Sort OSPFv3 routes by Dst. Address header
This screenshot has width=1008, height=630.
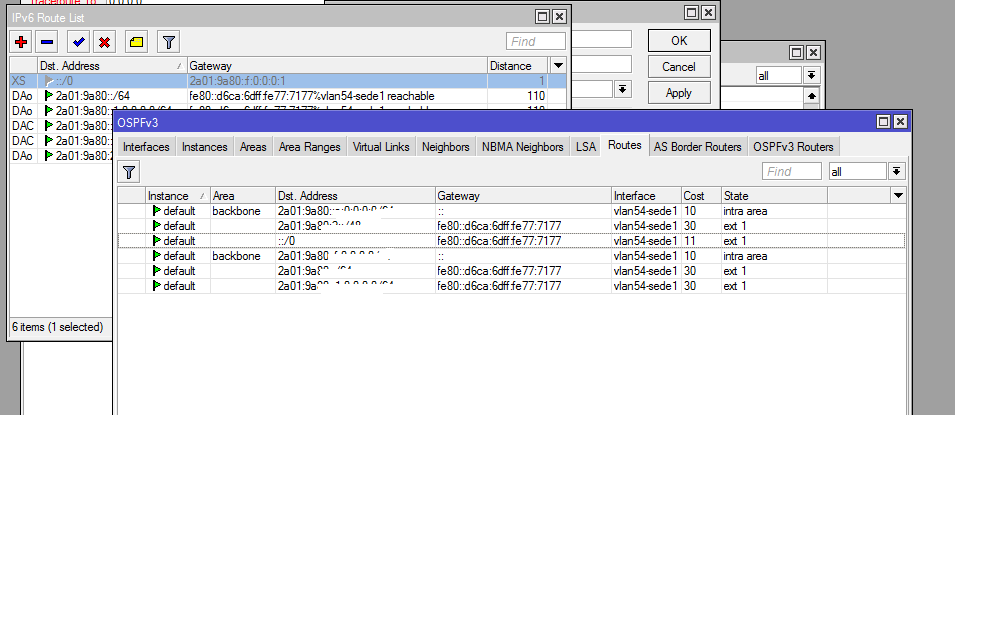(x=356, y=195)
